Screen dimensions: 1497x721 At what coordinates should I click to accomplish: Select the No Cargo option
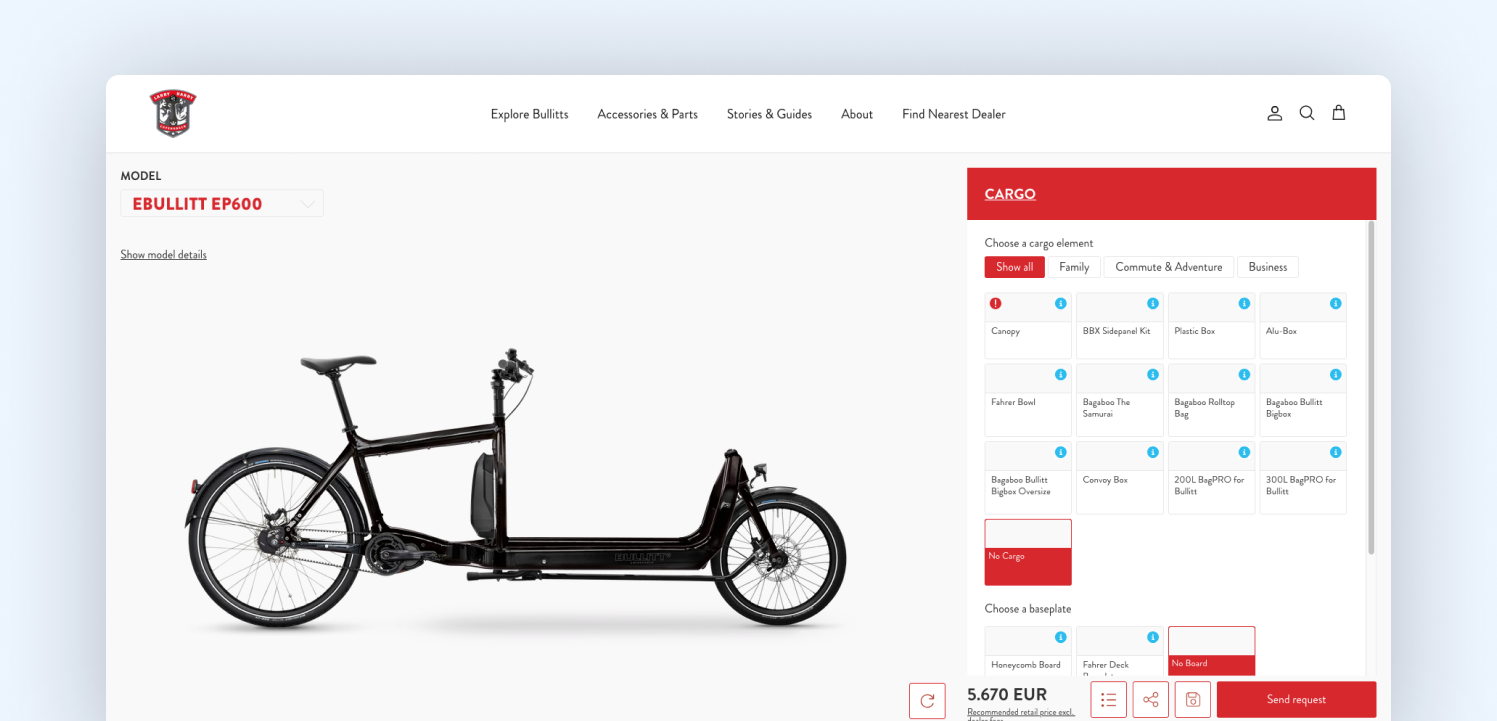pyautogui.click(x=1028, y=552)
